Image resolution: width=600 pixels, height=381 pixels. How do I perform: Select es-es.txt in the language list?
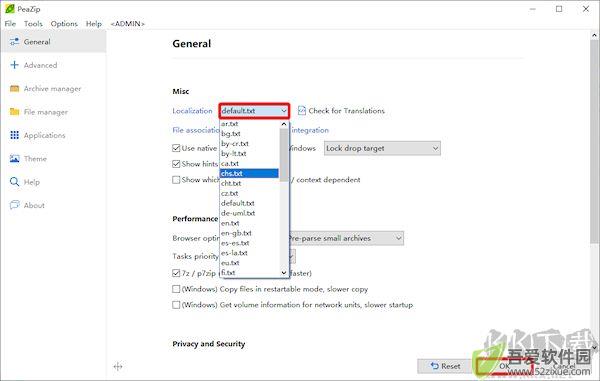(x=249, y=243)
